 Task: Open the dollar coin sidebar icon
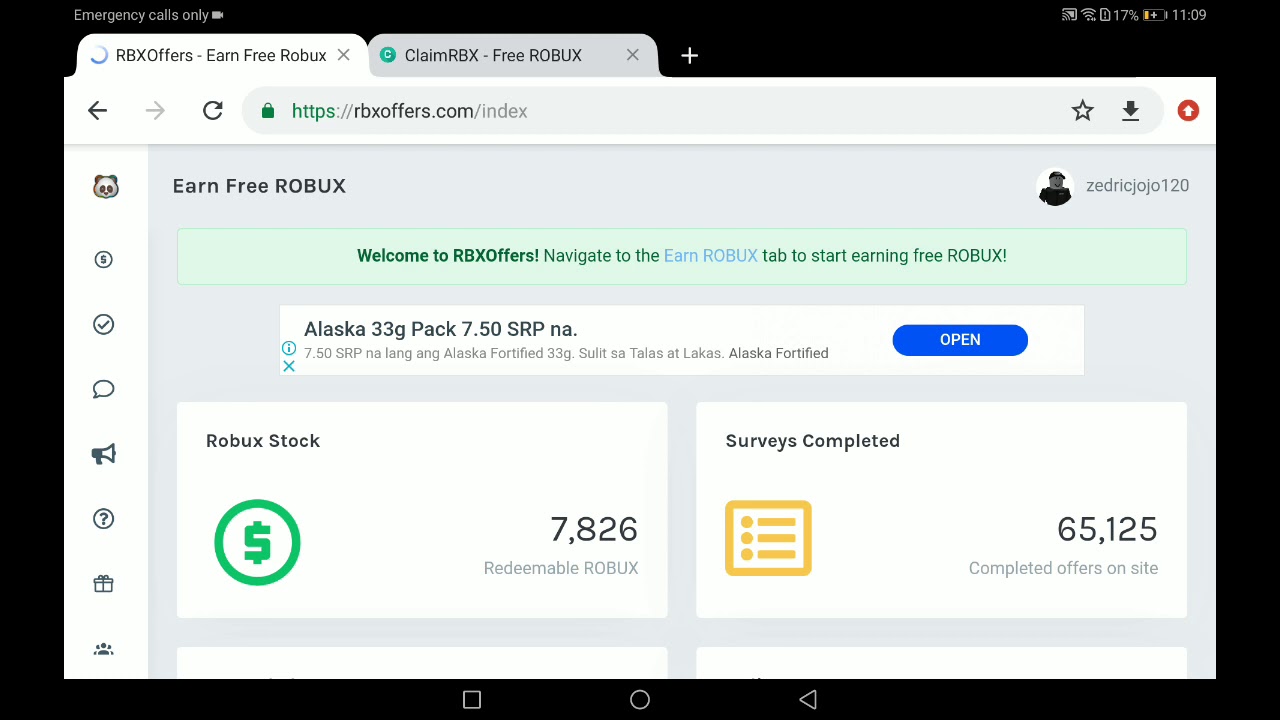[104, 260]
